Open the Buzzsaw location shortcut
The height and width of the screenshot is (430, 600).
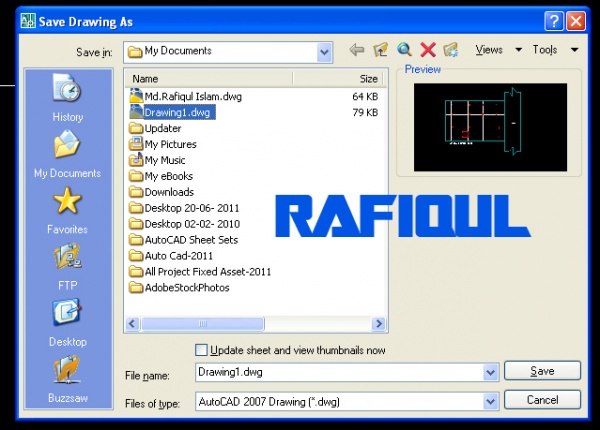[x=67, y=379]
